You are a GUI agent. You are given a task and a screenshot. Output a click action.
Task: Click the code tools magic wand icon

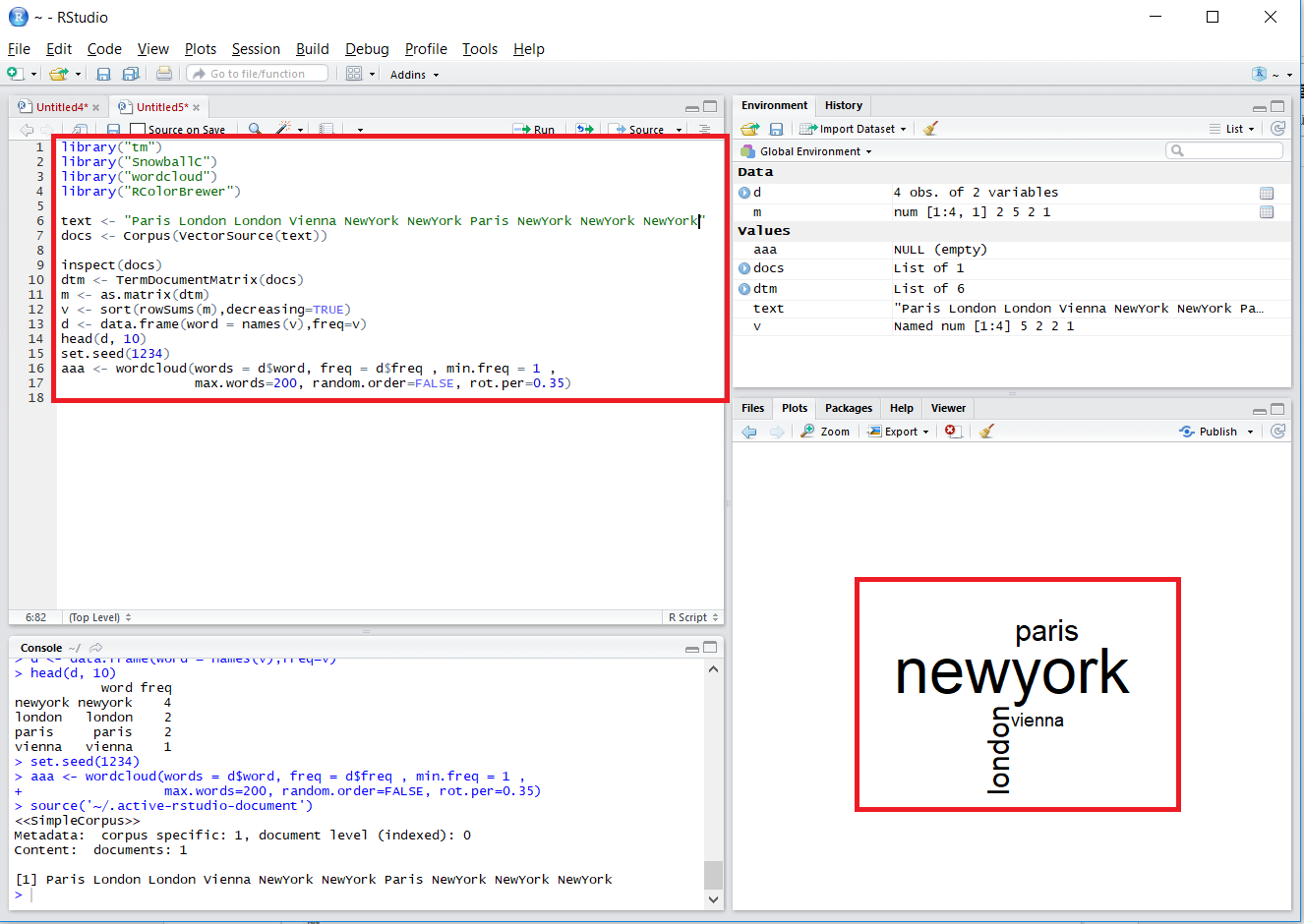click(x=283, y=129)
